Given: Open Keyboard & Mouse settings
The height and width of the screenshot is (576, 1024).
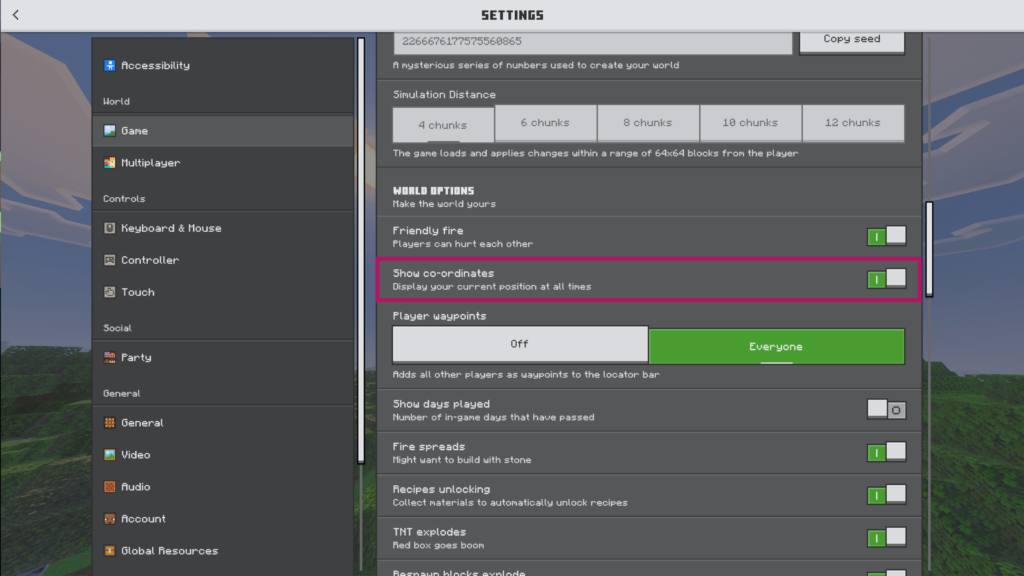Looking at the screenshot, I should 223,228.
